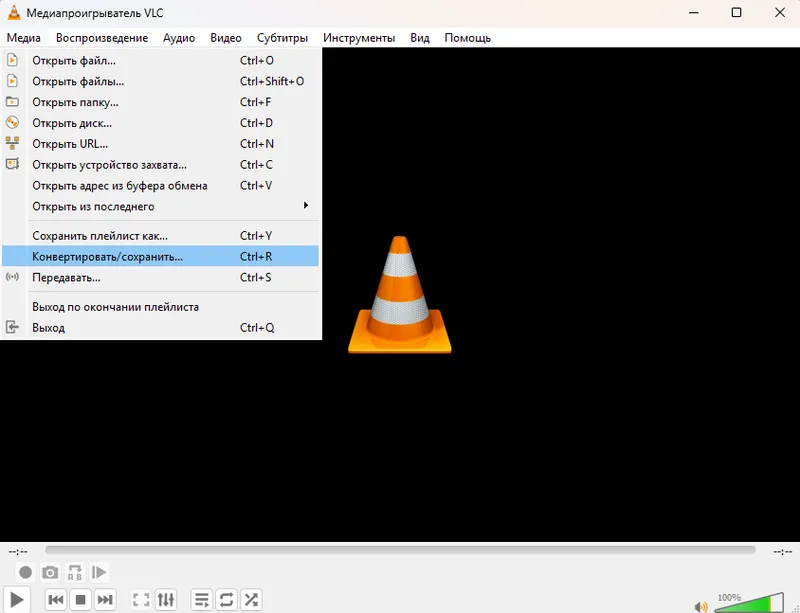Click the Ctrl+Shift+O shortcut text
The width and height of the screenshot is (800, 613).
[272, 81]
